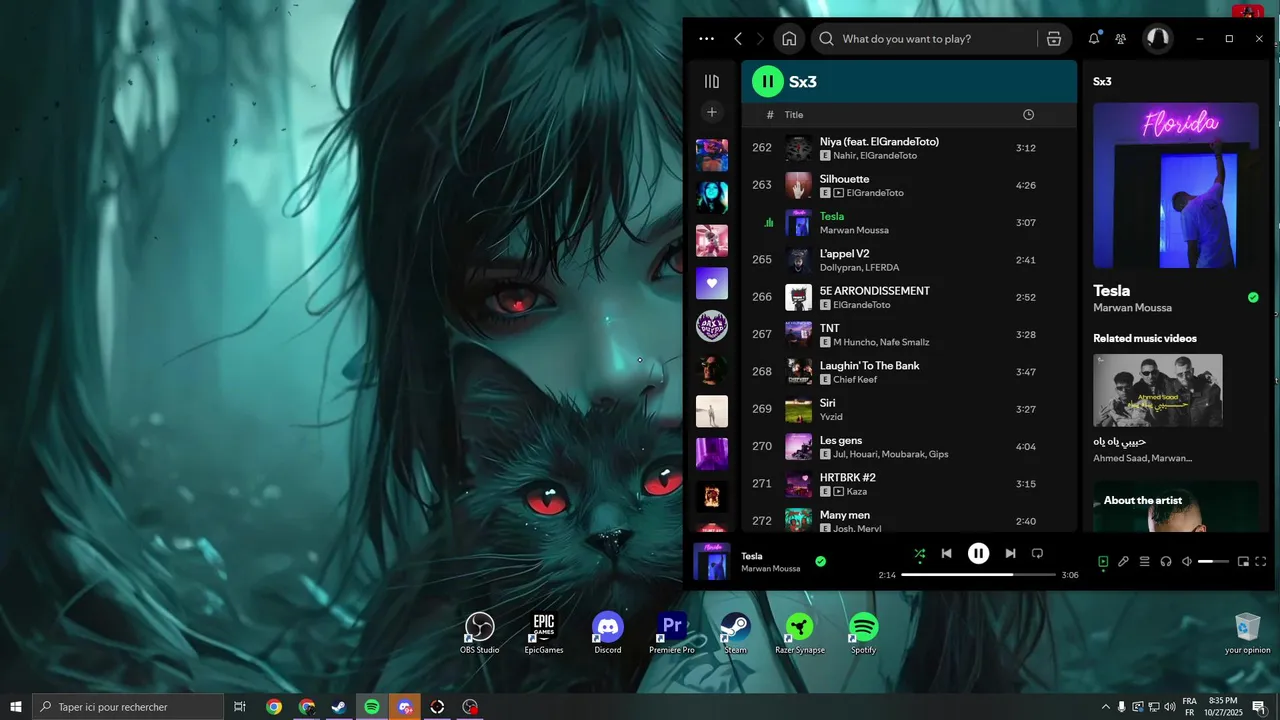Adjust the volume slider

[1213, 562]
